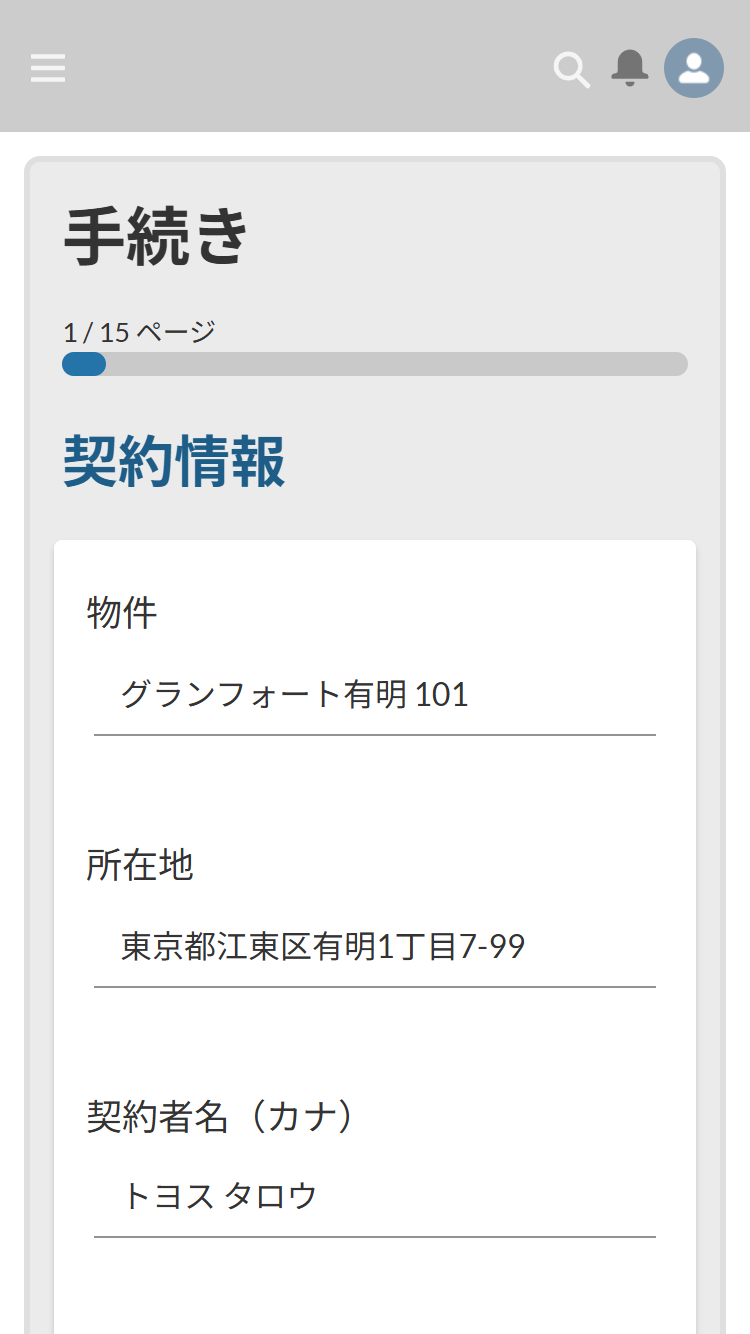Click empty header area beside the menu icon
Screen dimensions: 750x1334
(300, 68)
